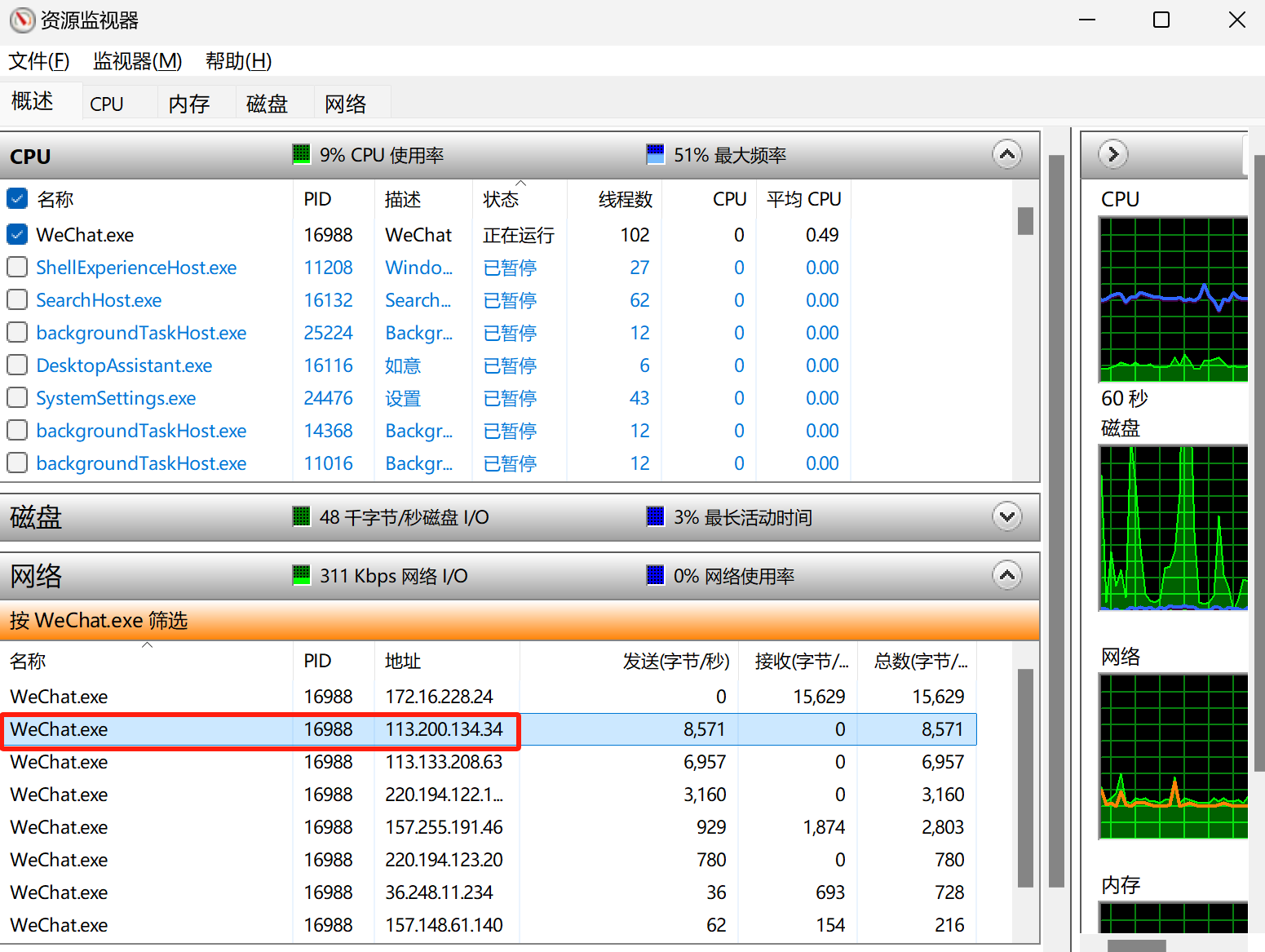The width and height of the screenshot is (1265, 952).
Task: Select network row with address 157.255.191.46
Action: pos(488,827)
